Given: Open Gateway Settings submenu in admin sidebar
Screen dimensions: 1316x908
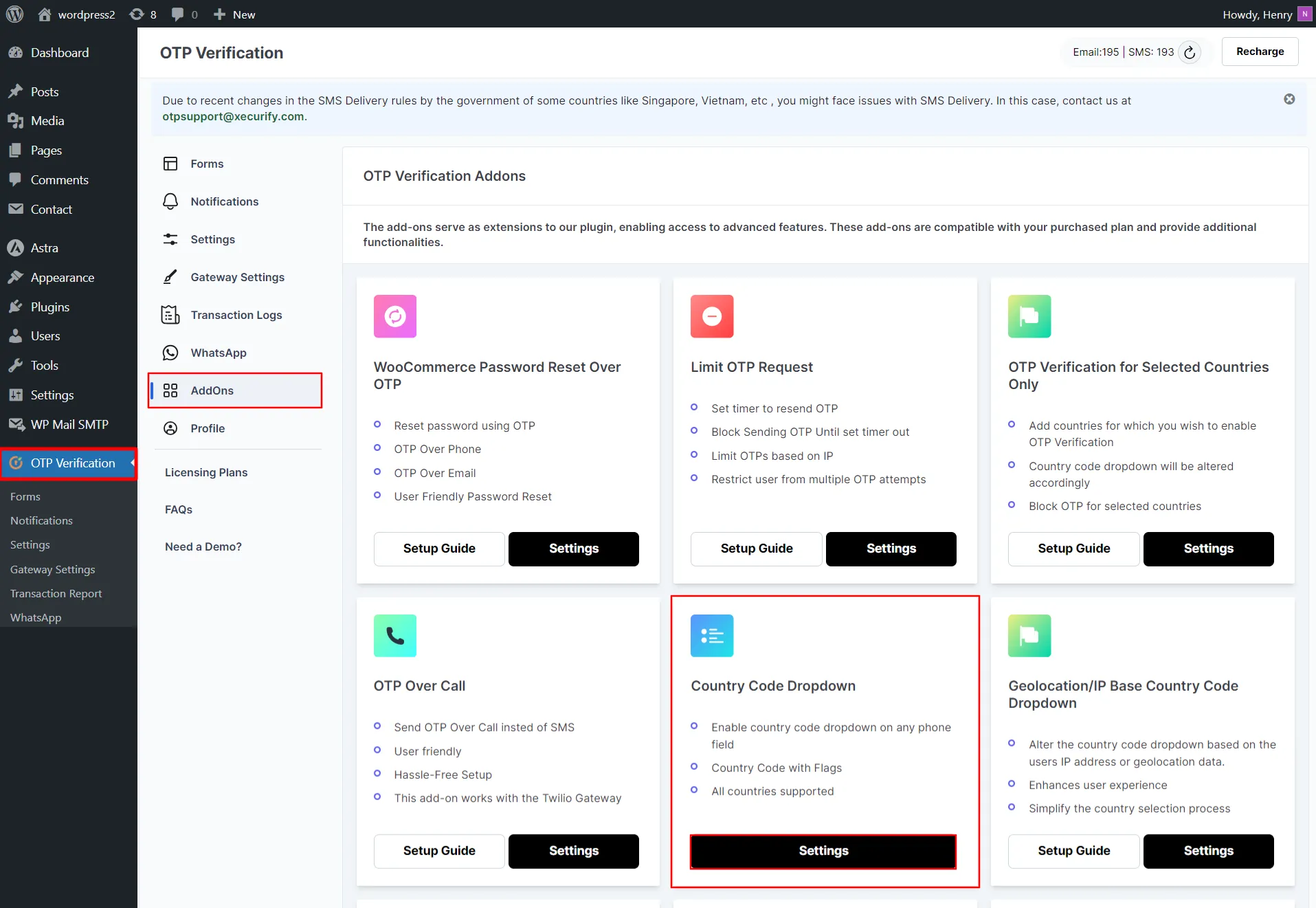Looking at the screenshot, I should click(52, 569).
